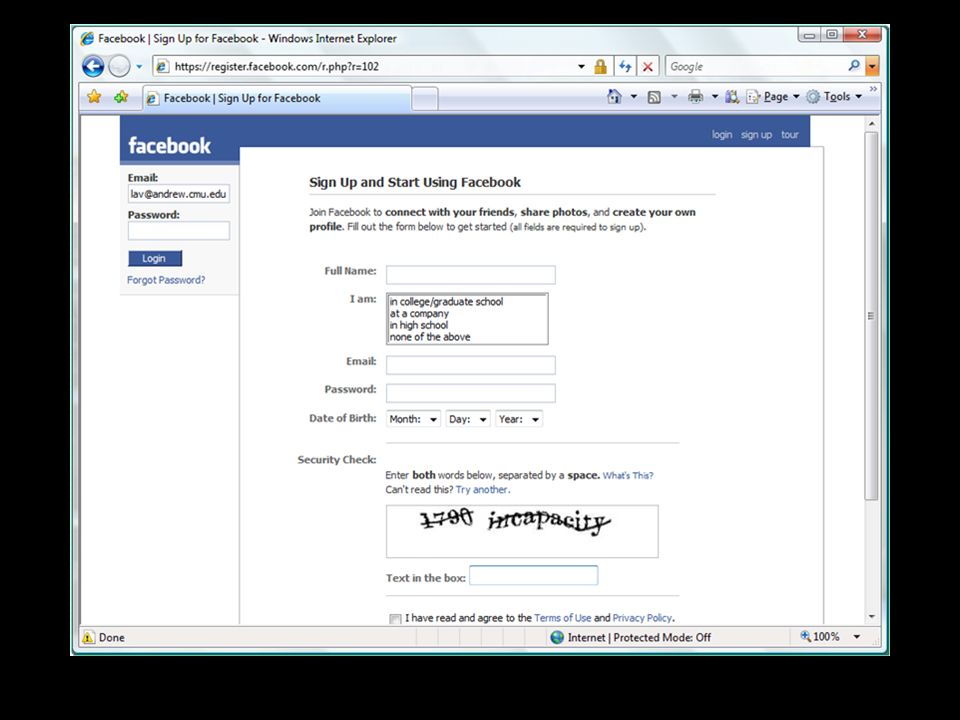This screenshot has height=720, width=960.
Task: Open the Month dropdown
Action: (413, 419)
